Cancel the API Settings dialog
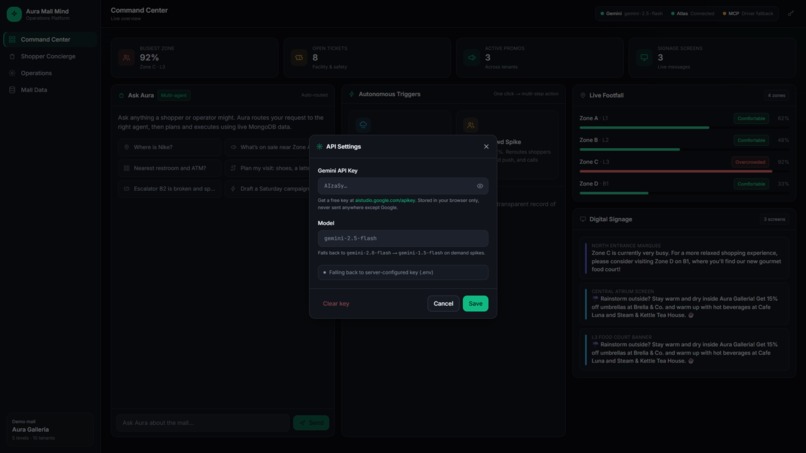Screen dimensions: 806x453 coord(443,304)
